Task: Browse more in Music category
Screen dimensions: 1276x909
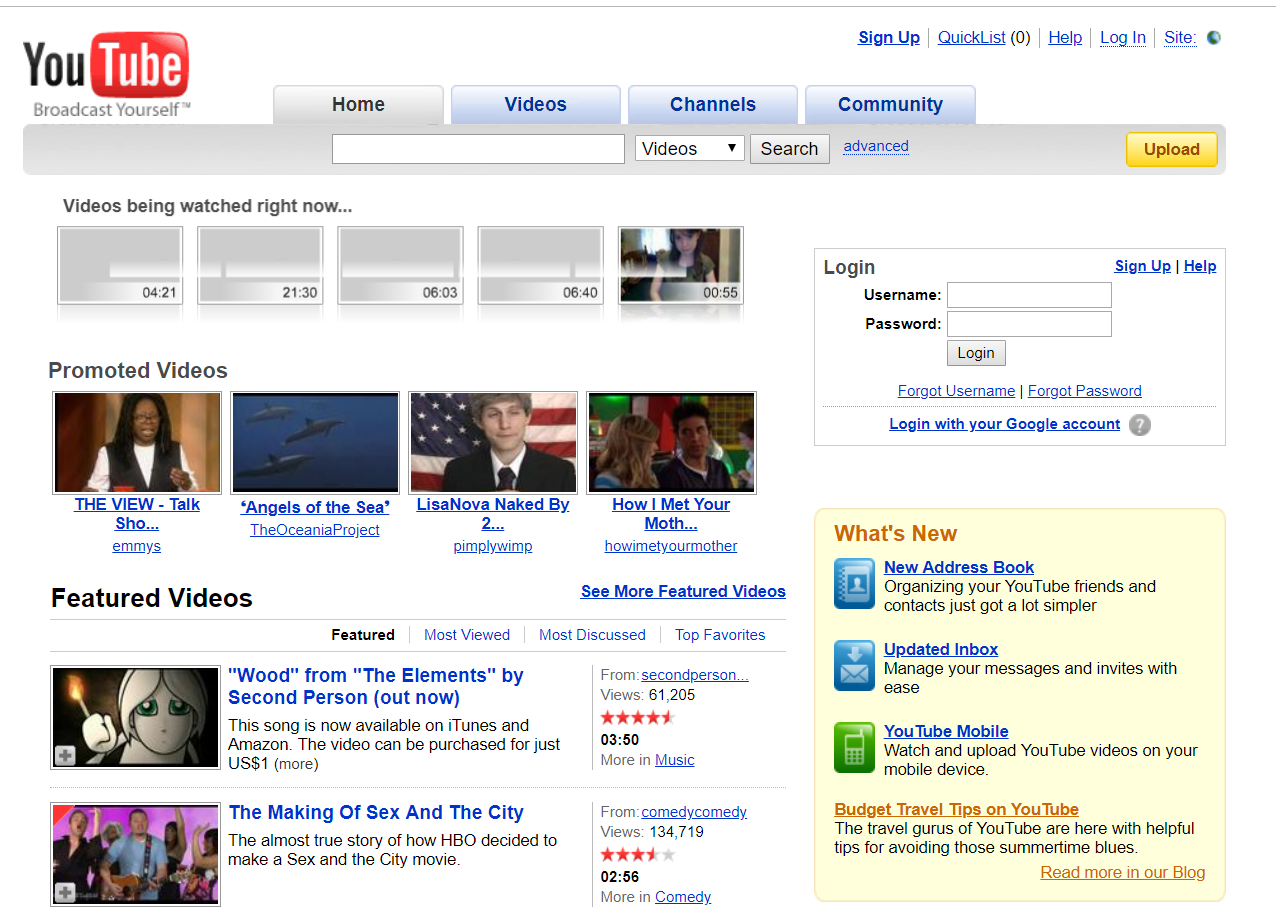Action: 675,760
